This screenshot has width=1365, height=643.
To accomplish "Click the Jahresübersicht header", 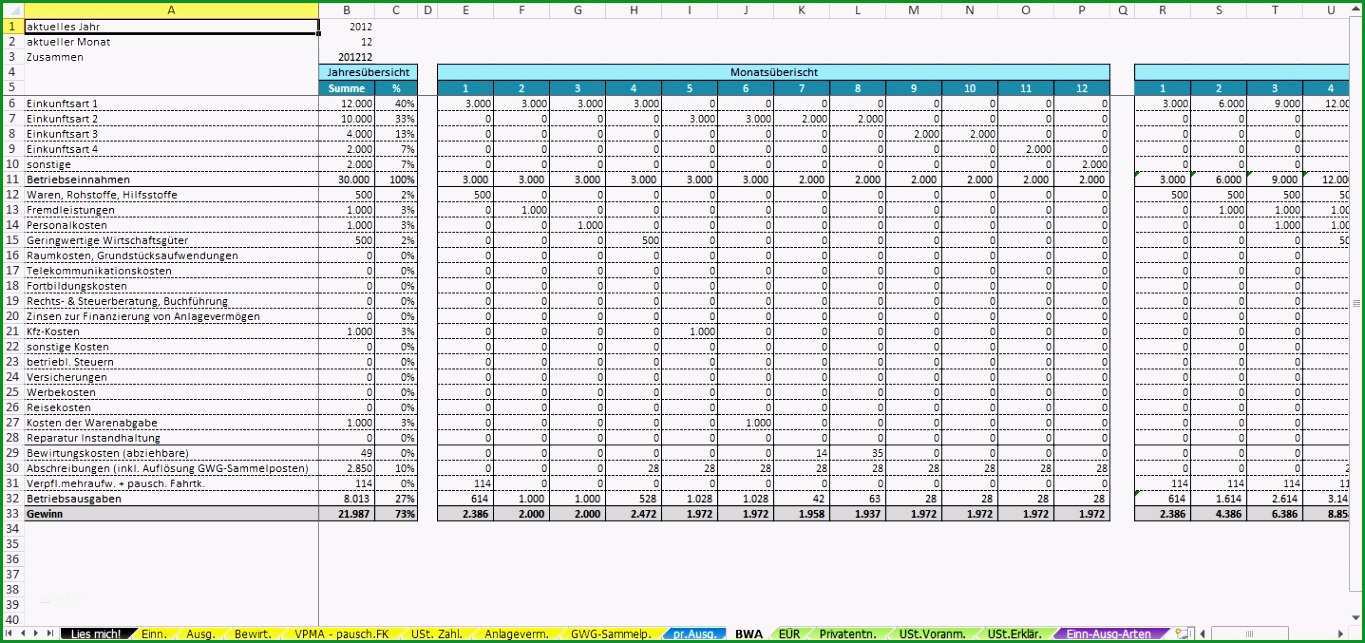I will (368, 72).
